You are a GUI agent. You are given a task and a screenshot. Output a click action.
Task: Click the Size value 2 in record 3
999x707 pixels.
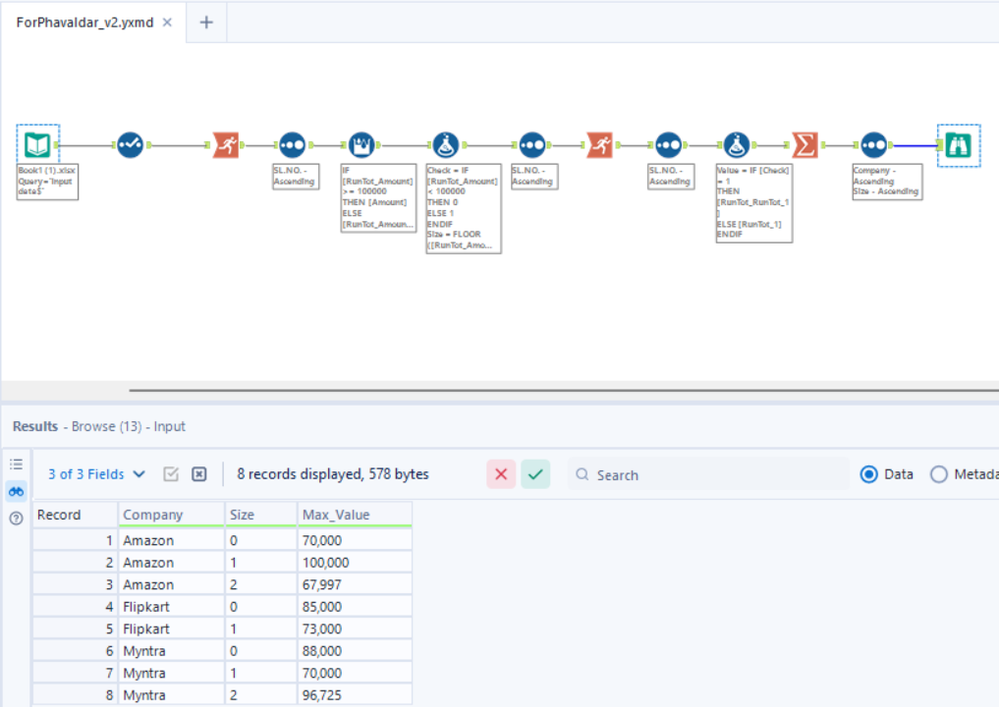261,584
